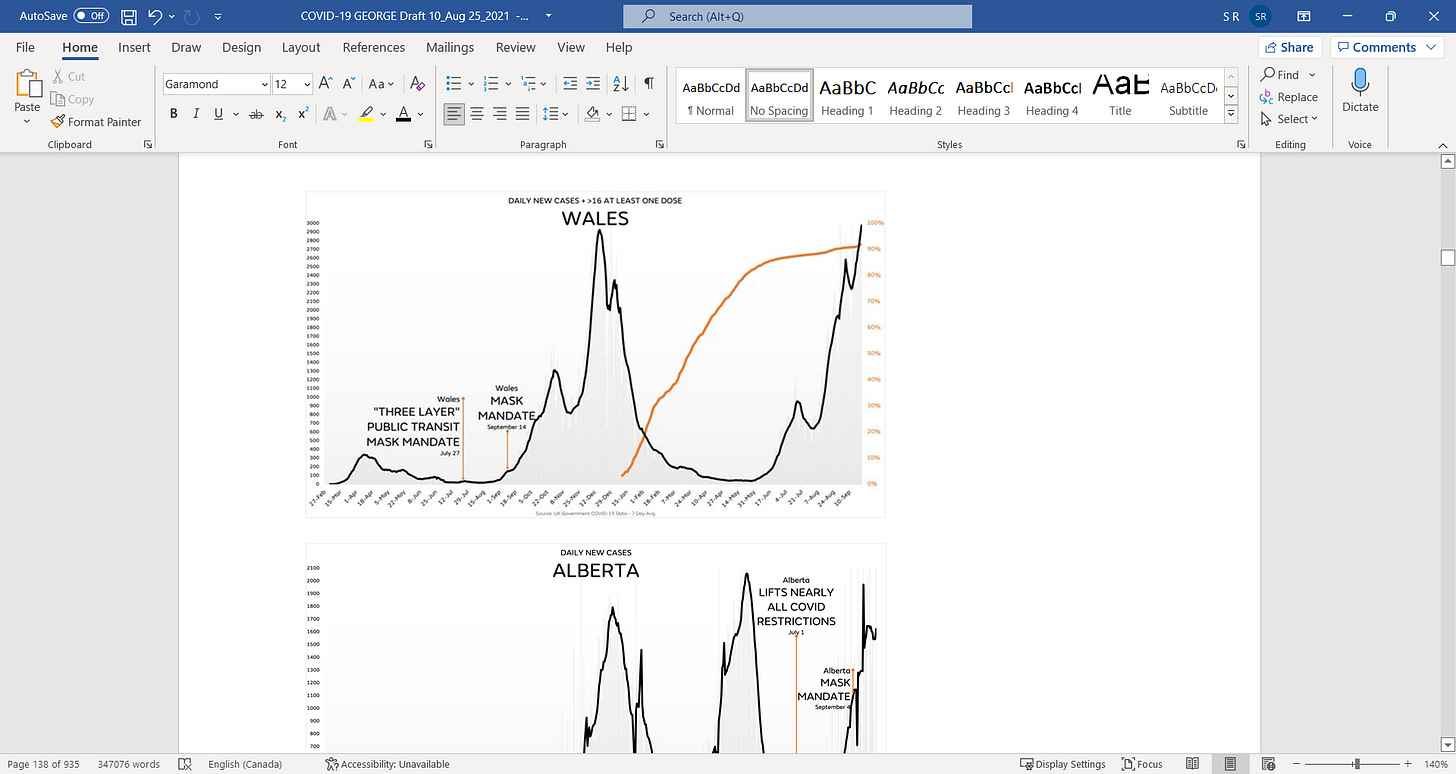Shrink font size with smaller A icon
Viewport: 1456px width, 774px height.
coord(349,84)
